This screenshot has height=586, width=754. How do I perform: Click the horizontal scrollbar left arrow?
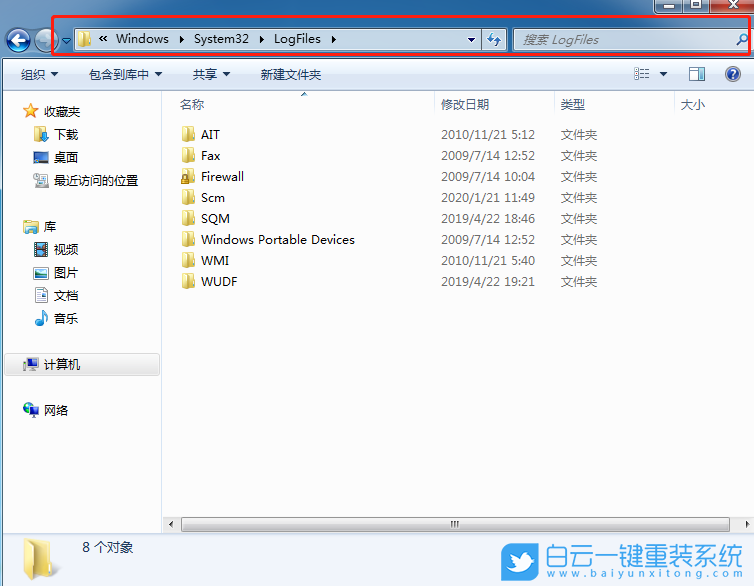(171, 524)
